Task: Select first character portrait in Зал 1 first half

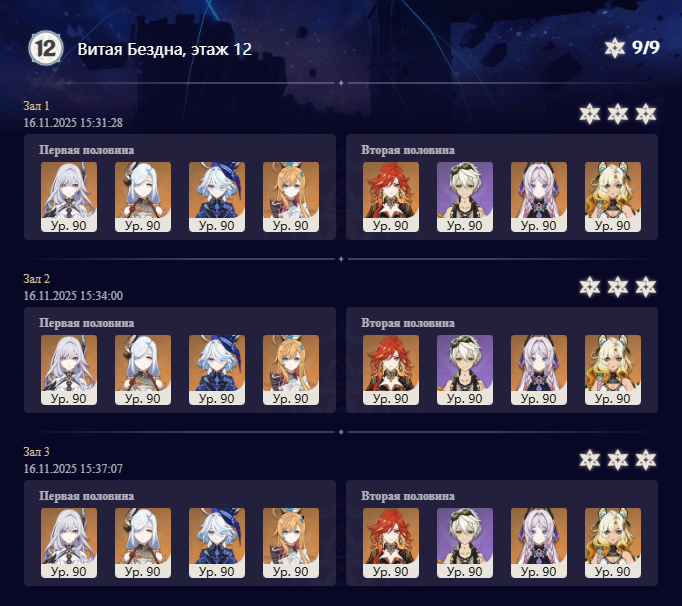Action: pyautogui.click(x=69, y=197)
